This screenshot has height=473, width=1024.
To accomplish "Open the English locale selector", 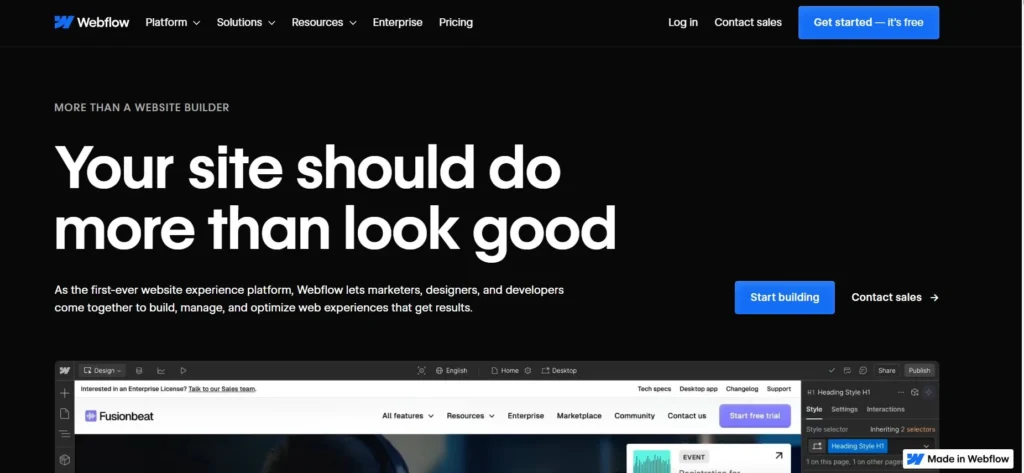I will pos(451,370).
